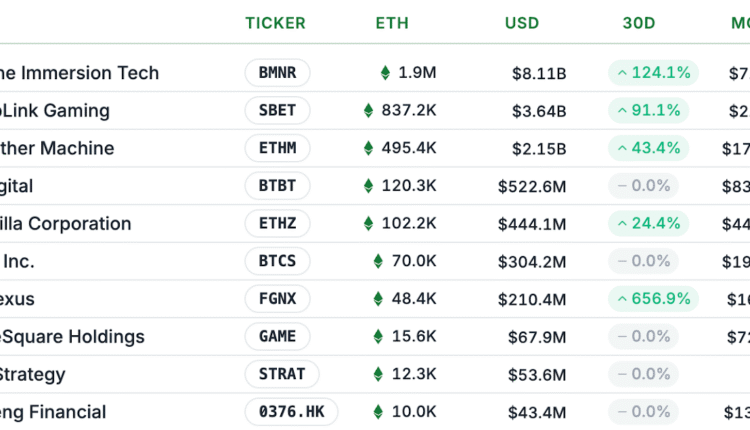The width and height of the screenshot is (750, 430).
Task: Click the Ethereum icon in the BTBT row
Action: tap(368, 186)
